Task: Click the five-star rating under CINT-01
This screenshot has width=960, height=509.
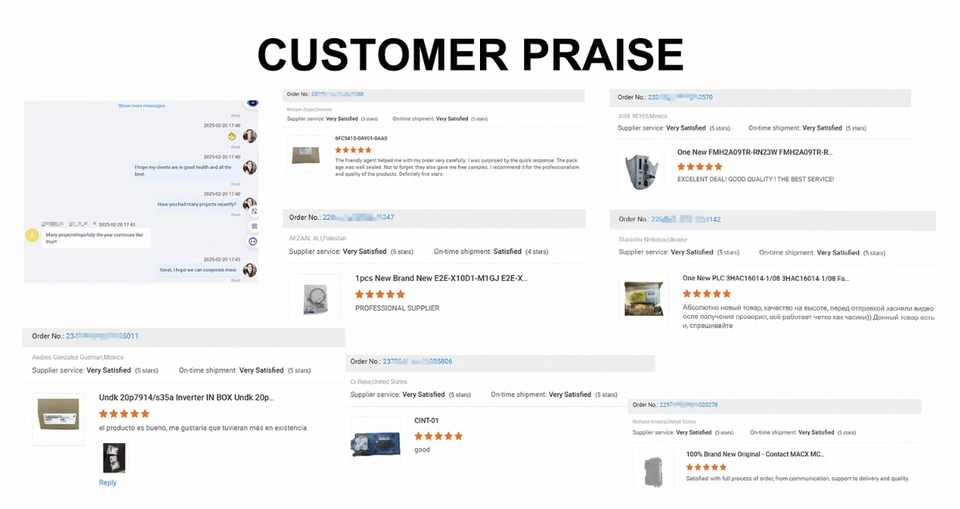Action: point(438,436)
